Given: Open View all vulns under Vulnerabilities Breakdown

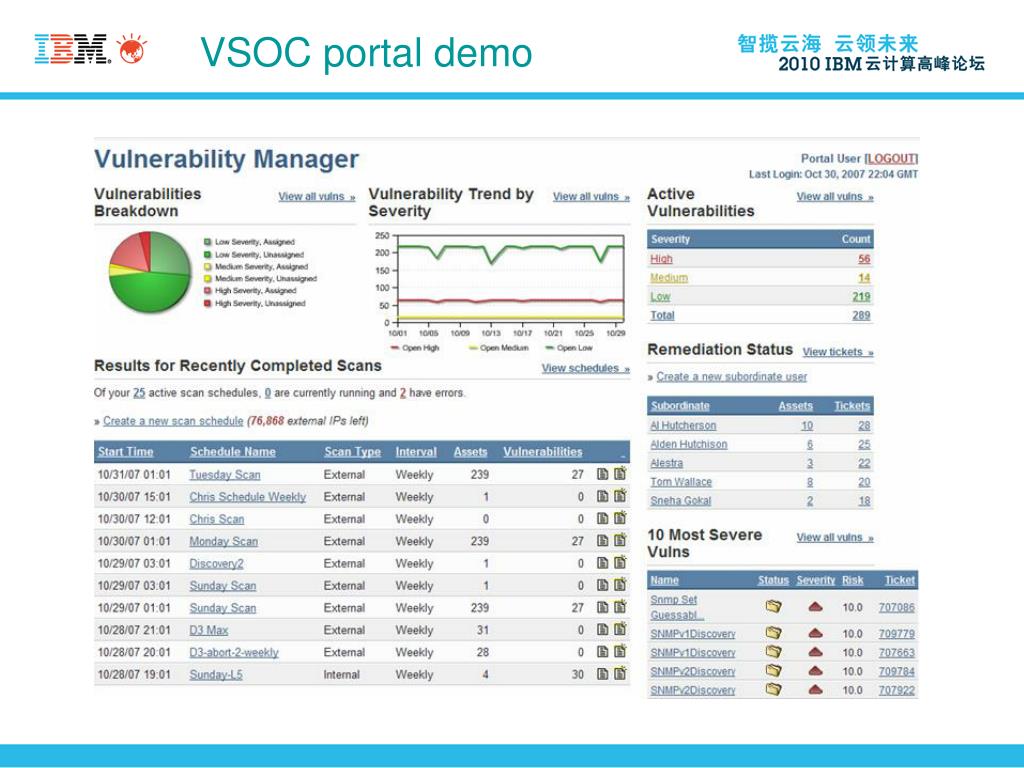Looking at the screenshot, I should 317,197.
